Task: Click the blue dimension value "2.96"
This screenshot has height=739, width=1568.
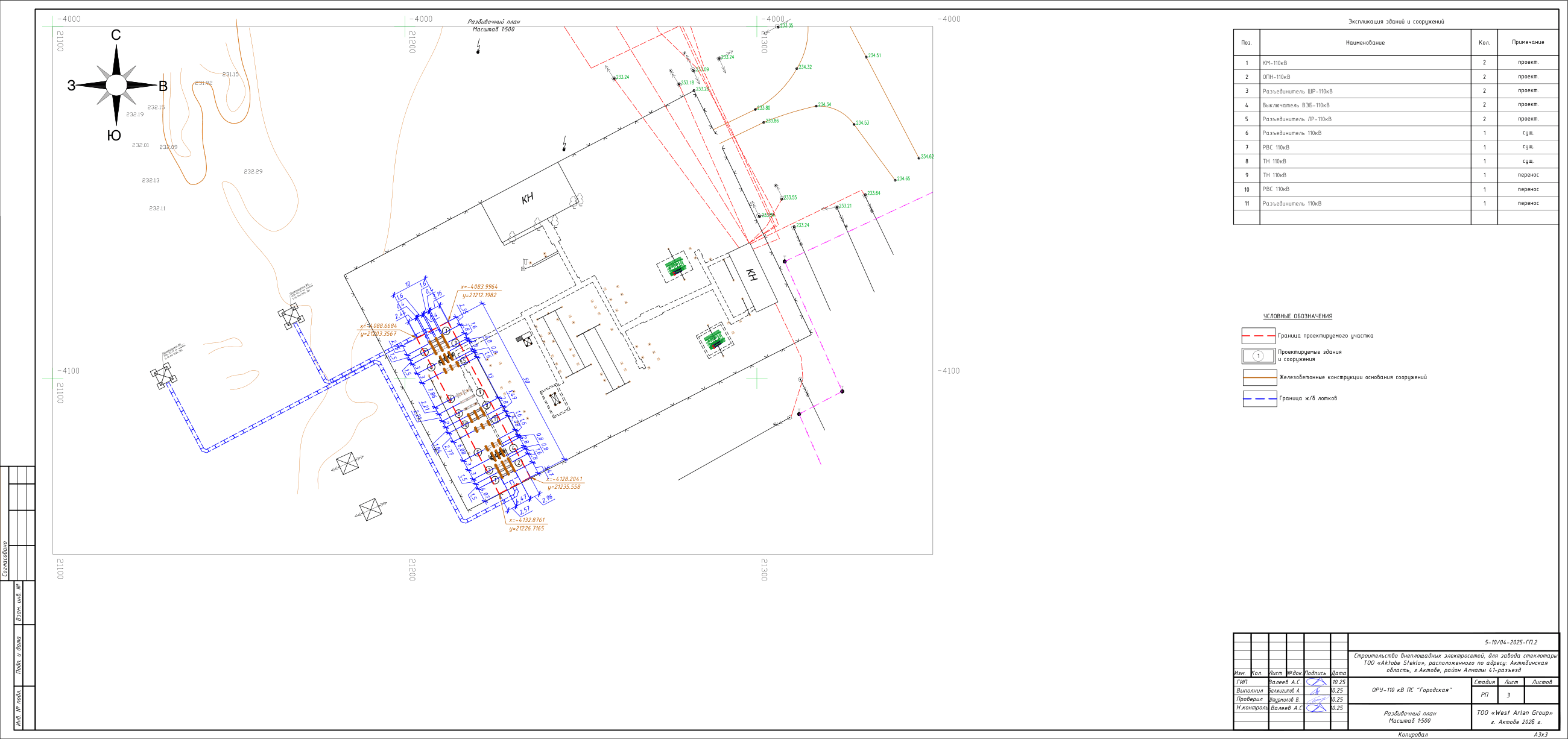Action: point(547,498)
